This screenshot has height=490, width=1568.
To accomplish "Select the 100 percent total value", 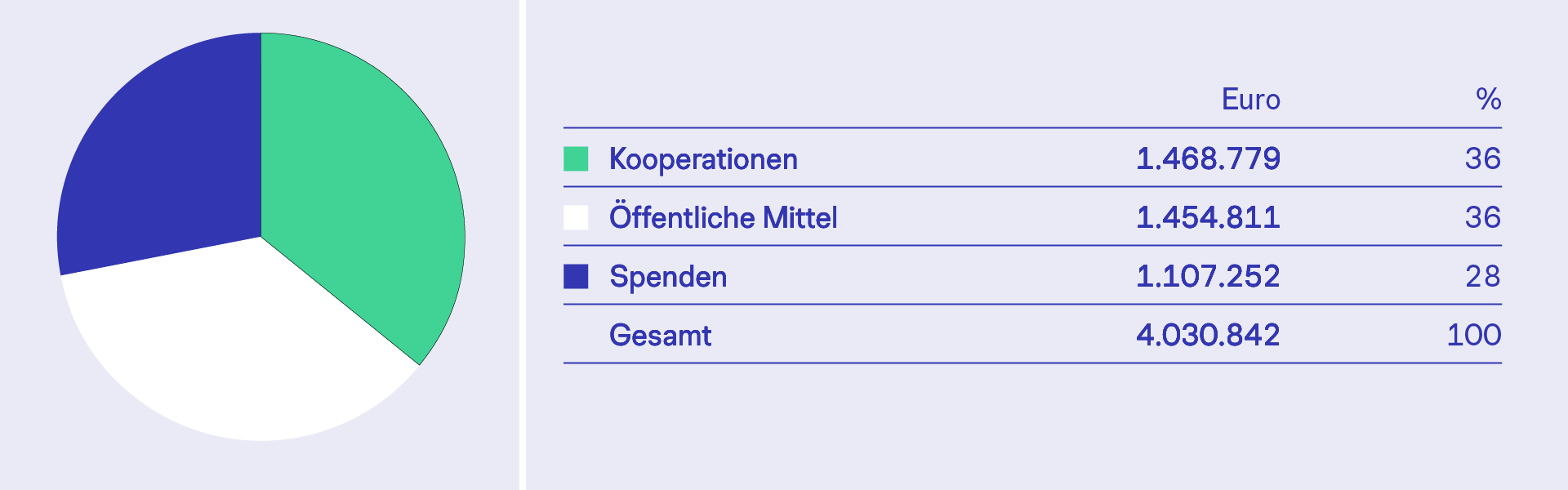I will [x=1473, y=336].
